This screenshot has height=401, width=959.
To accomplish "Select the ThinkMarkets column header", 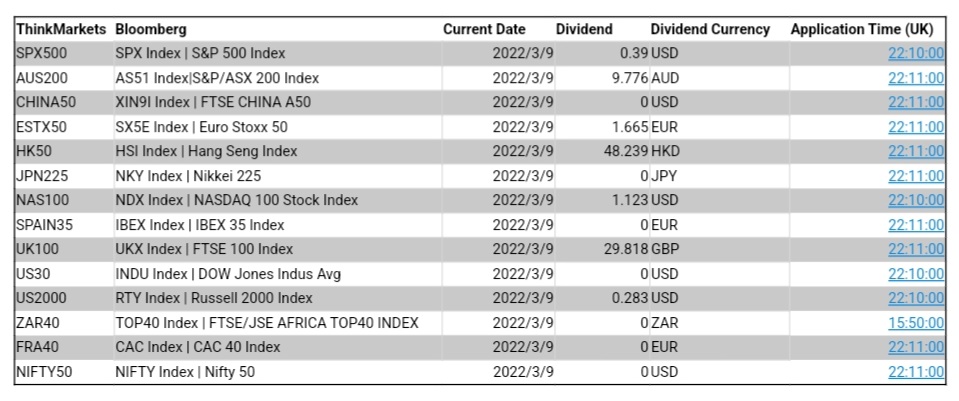I will click(62, 30).
